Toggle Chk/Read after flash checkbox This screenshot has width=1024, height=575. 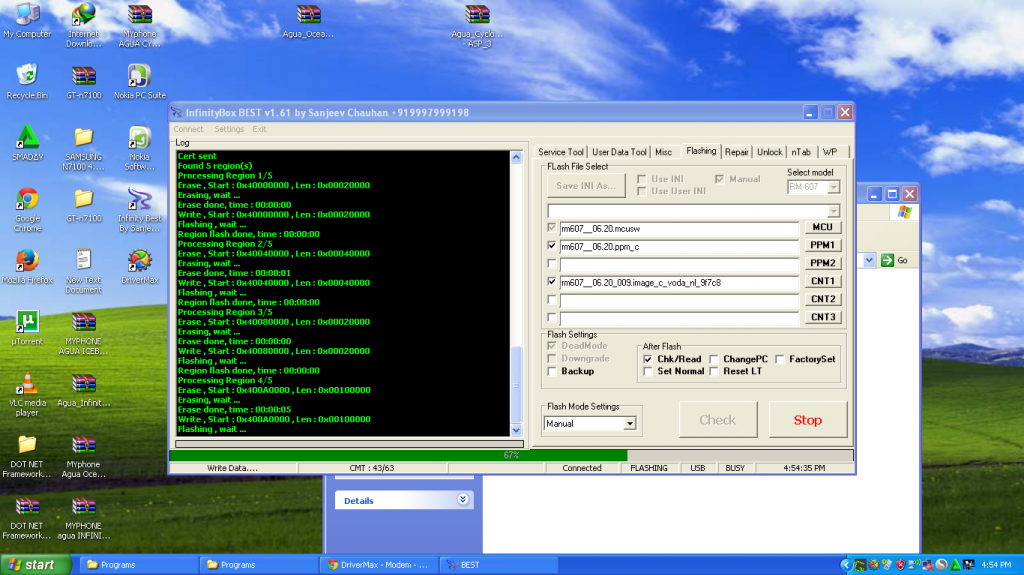[647, 359]
